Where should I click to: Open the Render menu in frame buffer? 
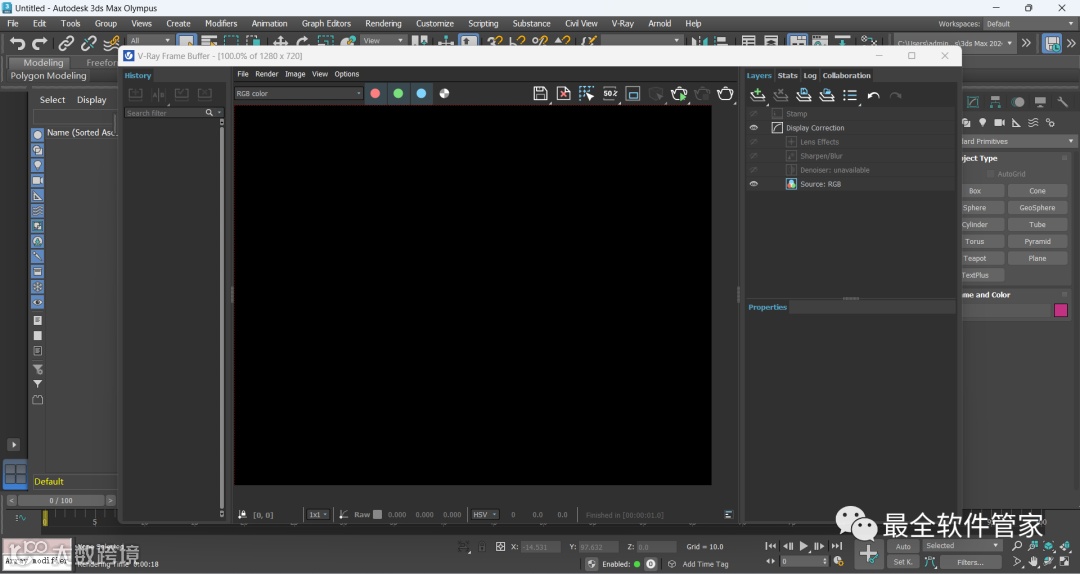(x=266, y=74)
